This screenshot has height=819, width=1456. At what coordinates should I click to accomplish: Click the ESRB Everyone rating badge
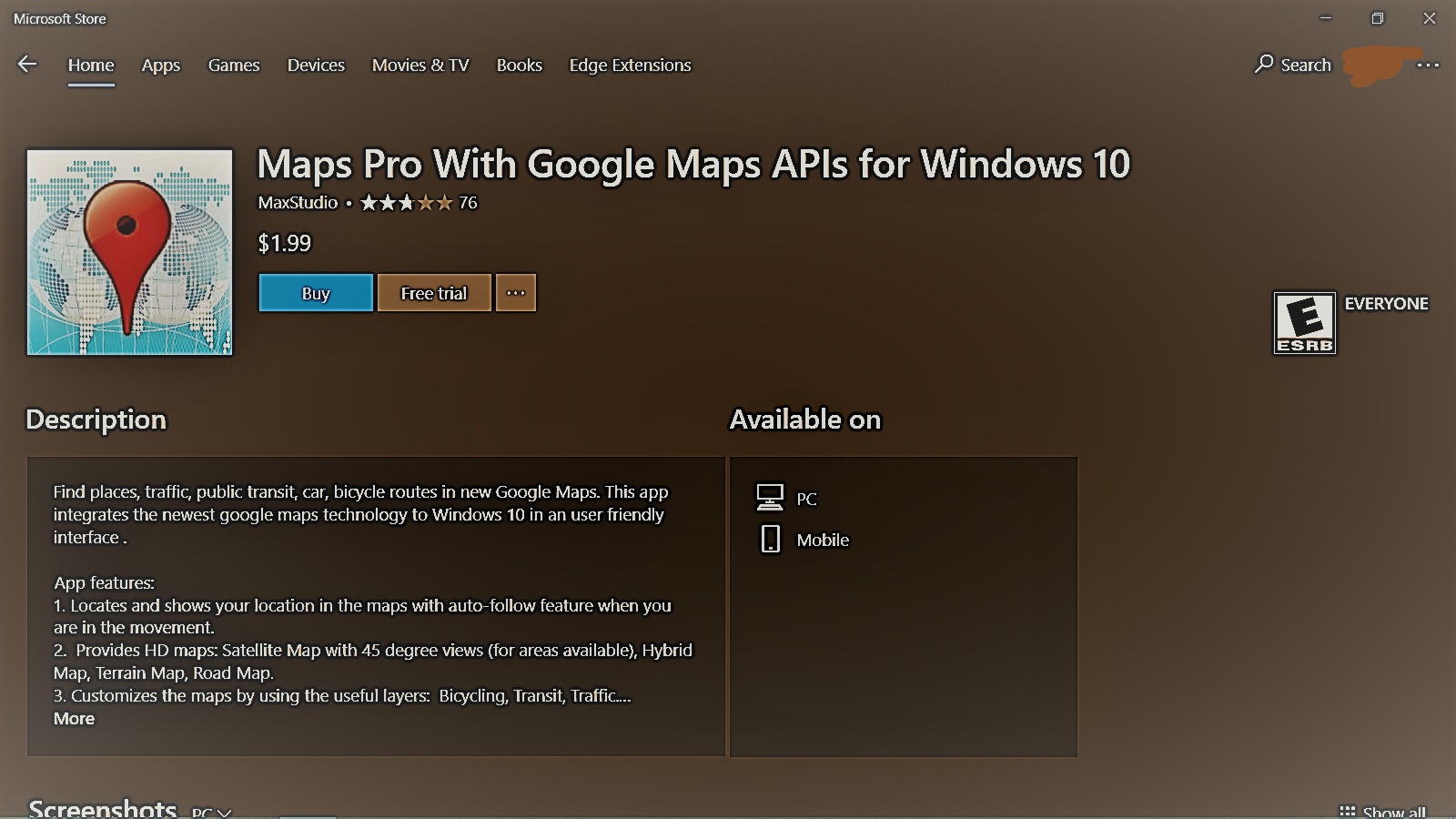pyautogui.click(x=1304, y=323)
